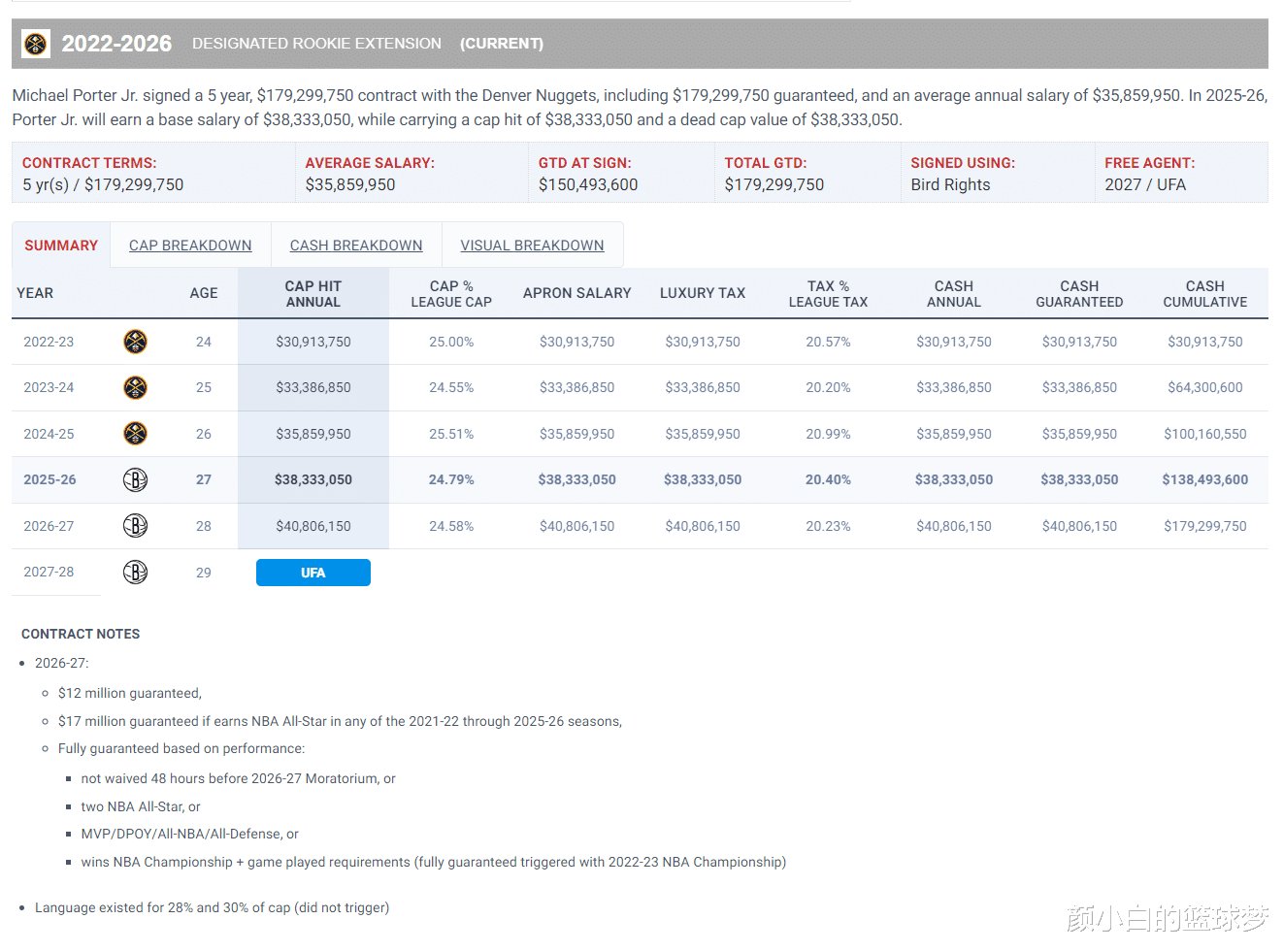Click the Nets logo in the 2025-26 row
This screenshot has height=952, width=1284.
[x=135, y=479]
